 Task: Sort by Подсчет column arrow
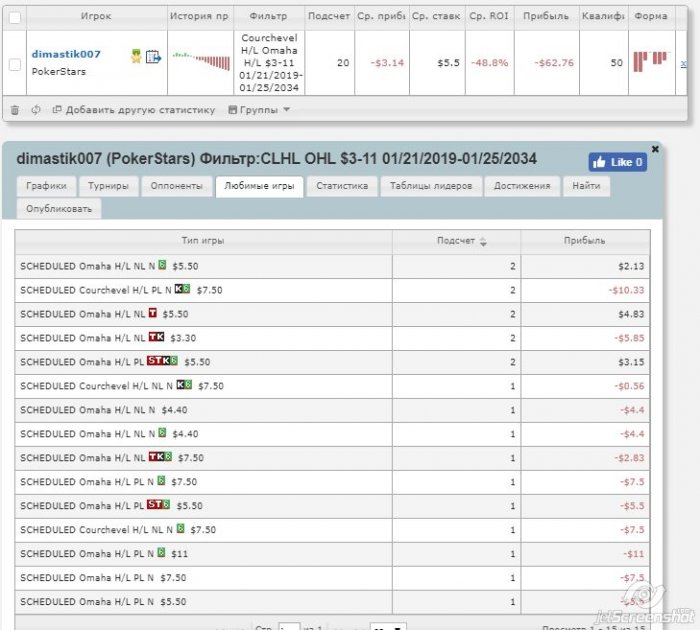[x=483, y=242]
